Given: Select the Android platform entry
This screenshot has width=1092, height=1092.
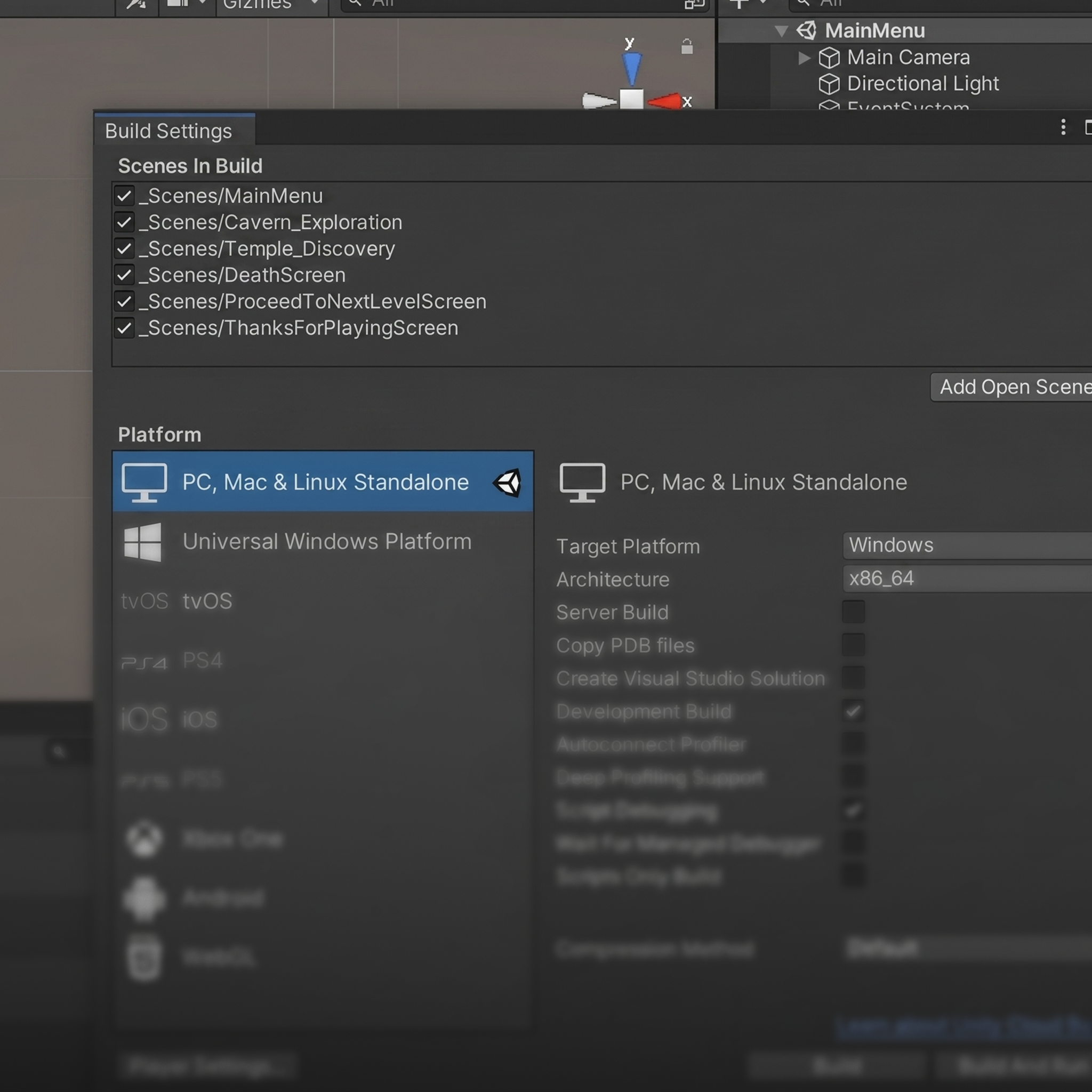Looking at the screenshot, I should point(323,897).
